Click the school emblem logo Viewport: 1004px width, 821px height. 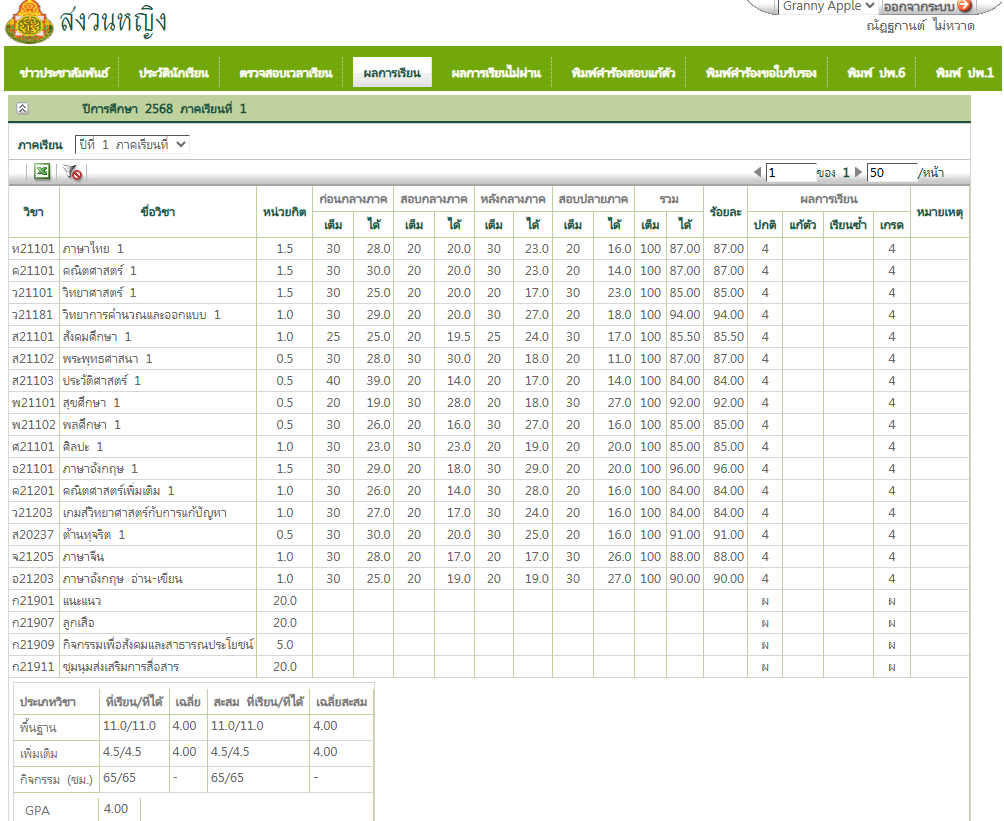(x=28, y=23)
